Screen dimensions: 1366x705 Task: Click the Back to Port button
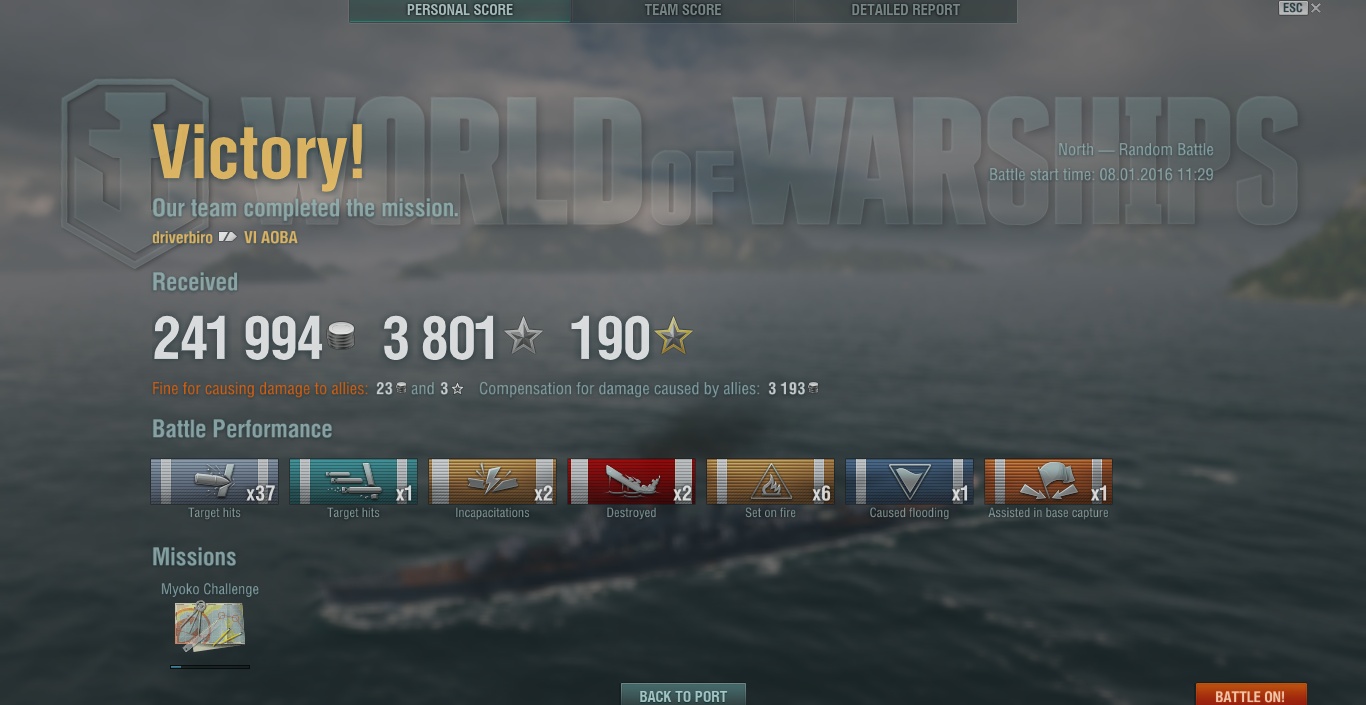683,695
